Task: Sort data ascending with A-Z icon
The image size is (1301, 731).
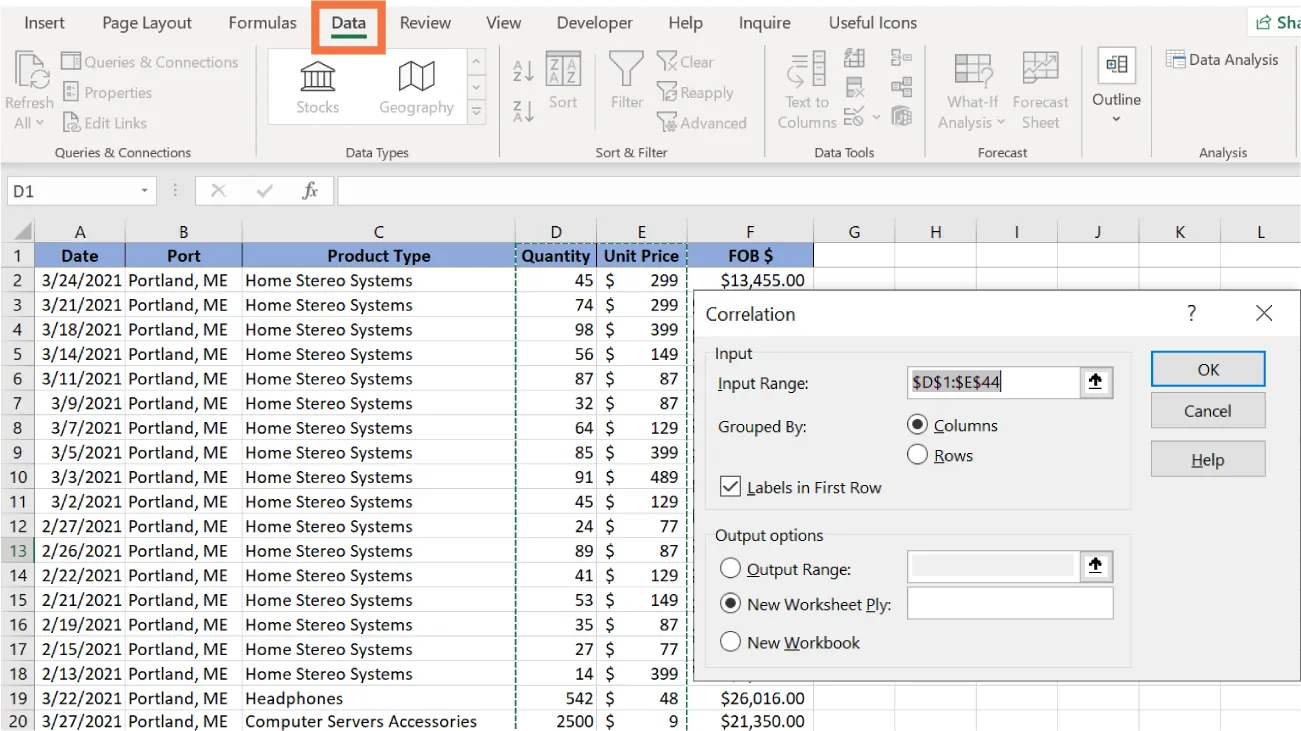Action: (x=521, y=70)
